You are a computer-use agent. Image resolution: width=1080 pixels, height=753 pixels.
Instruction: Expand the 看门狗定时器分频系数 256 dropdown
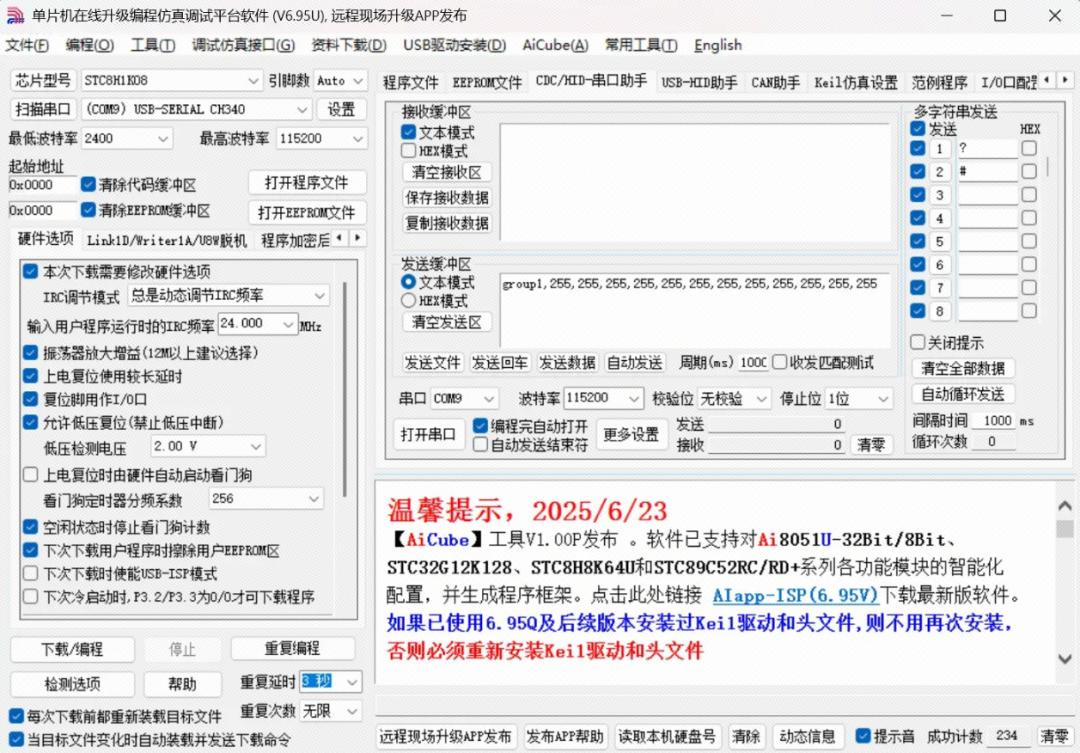pos(313,499)
